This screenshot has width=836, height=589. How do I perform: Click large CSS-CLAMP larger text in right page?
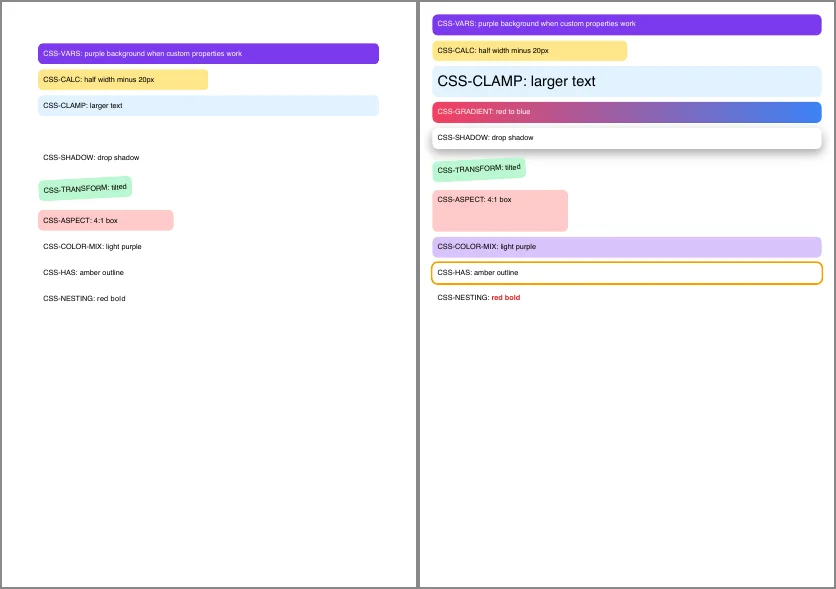click(x=516, y=81)
